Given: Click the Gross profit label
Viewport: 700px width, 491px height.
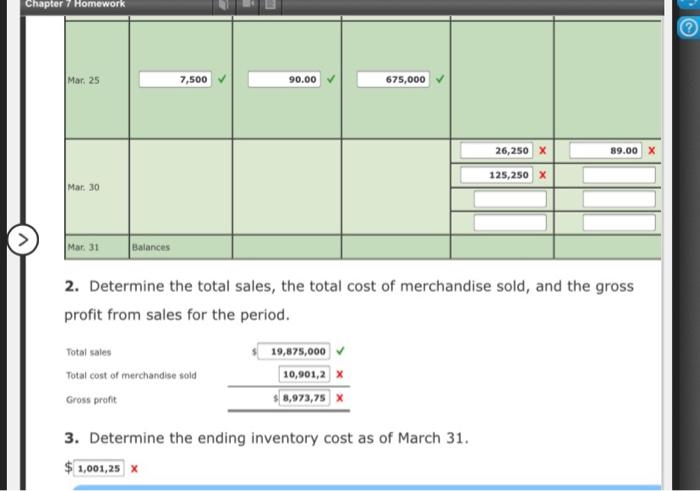Looking at the screenshot, I should [91, 400].
